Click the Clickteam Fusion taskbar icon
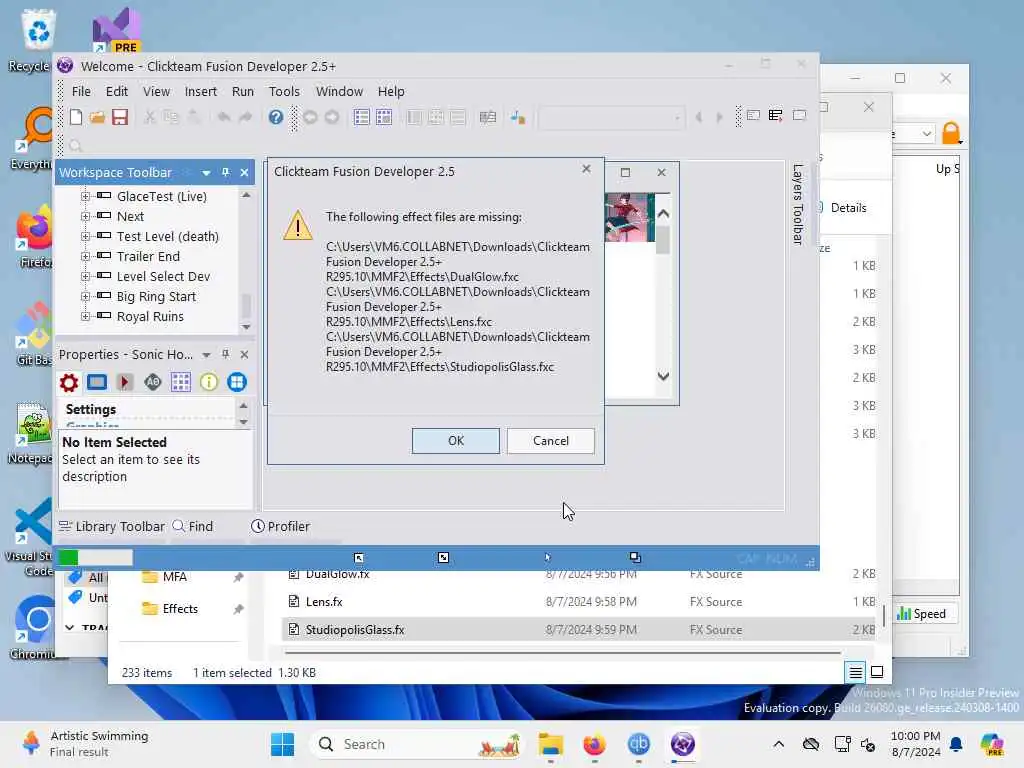Viewport: 1024px width, 768px height. pos(682,744)
